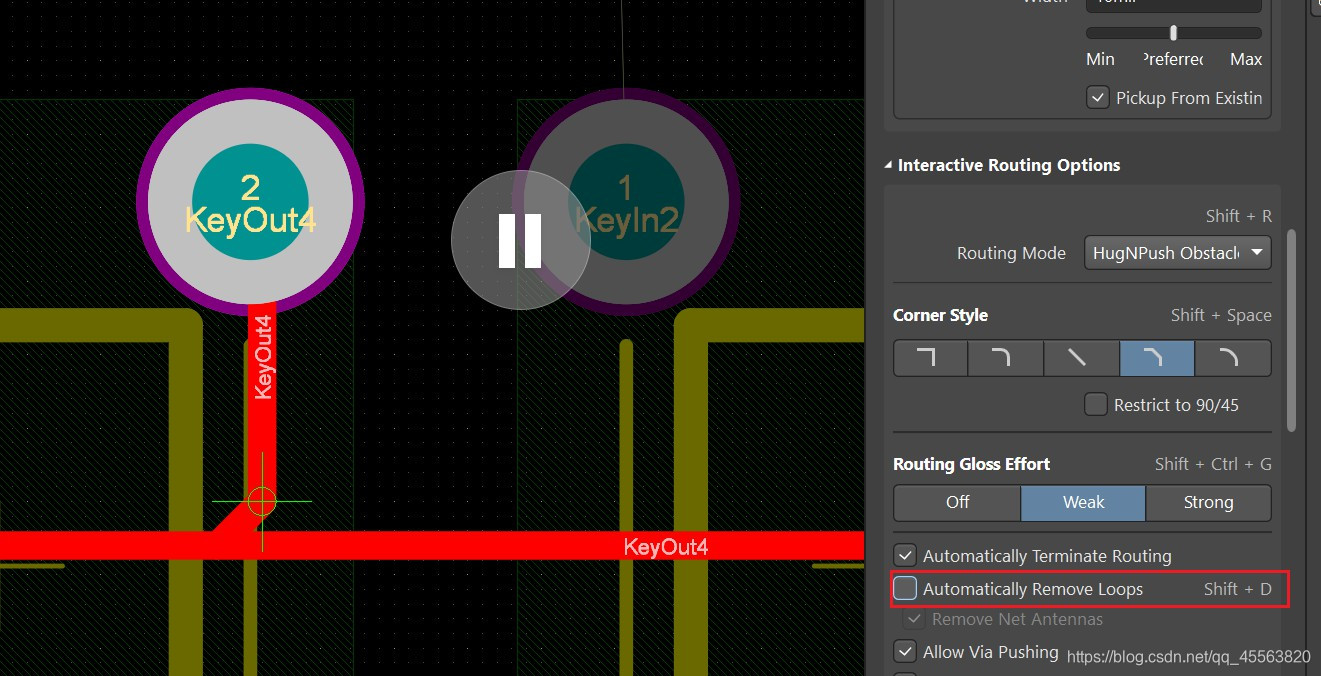1321x676 pixels.
Task: Toggle Automatically Remove Loops checkbox
Action: [905, 589]
